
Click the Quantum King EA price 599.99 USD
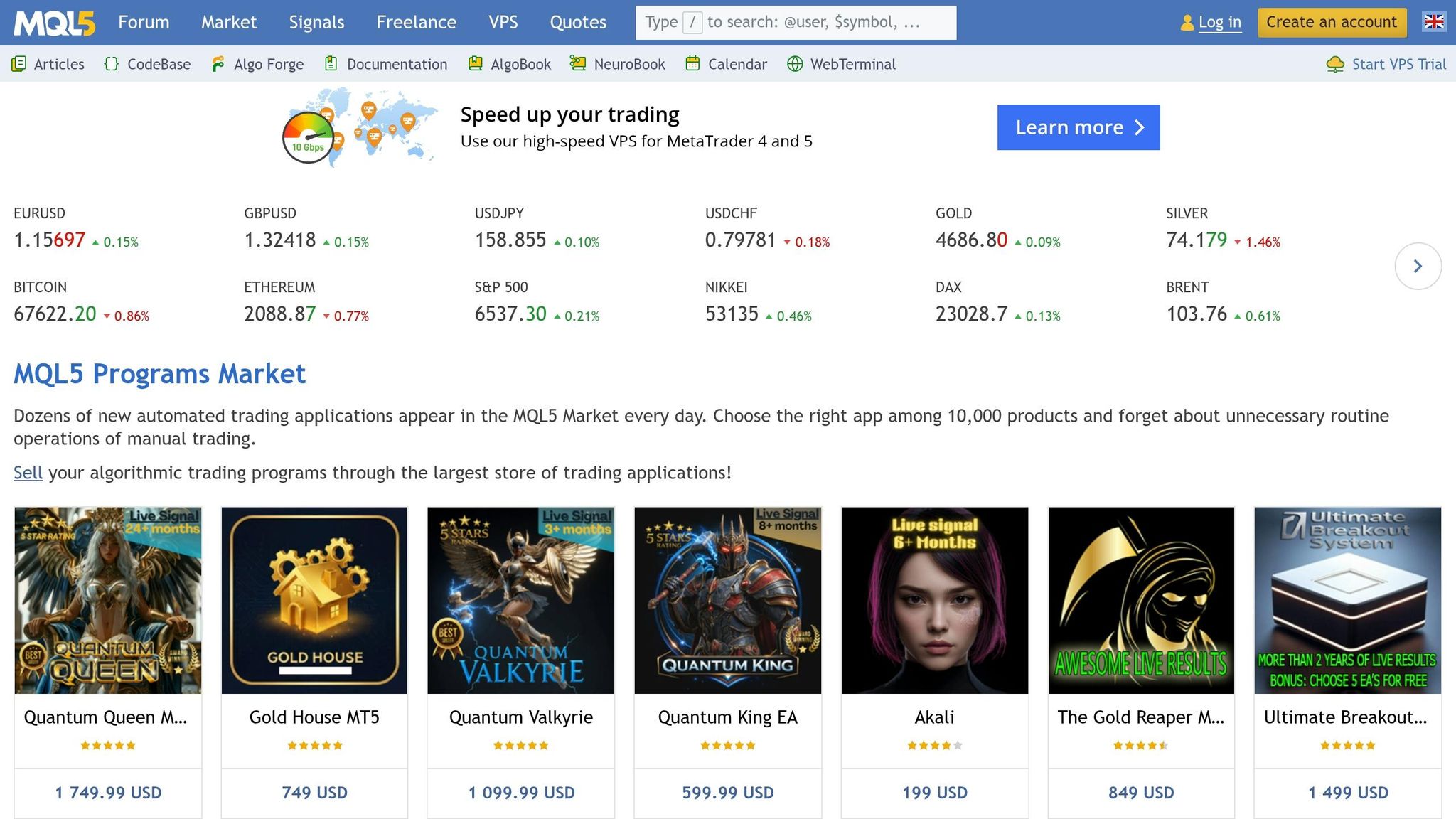point(728,793)
